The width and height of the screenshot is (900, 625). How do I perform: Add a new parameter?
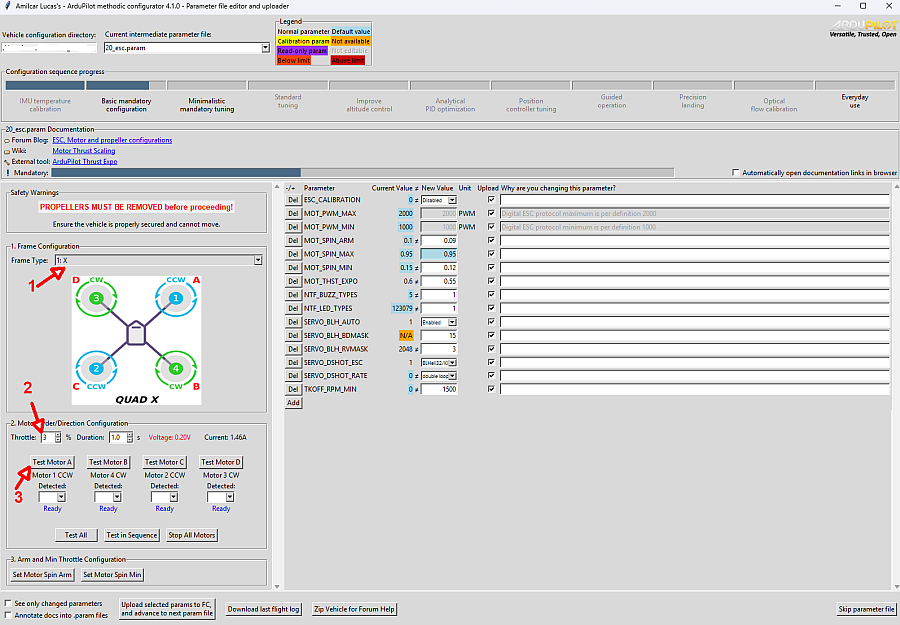coord(293,403)
